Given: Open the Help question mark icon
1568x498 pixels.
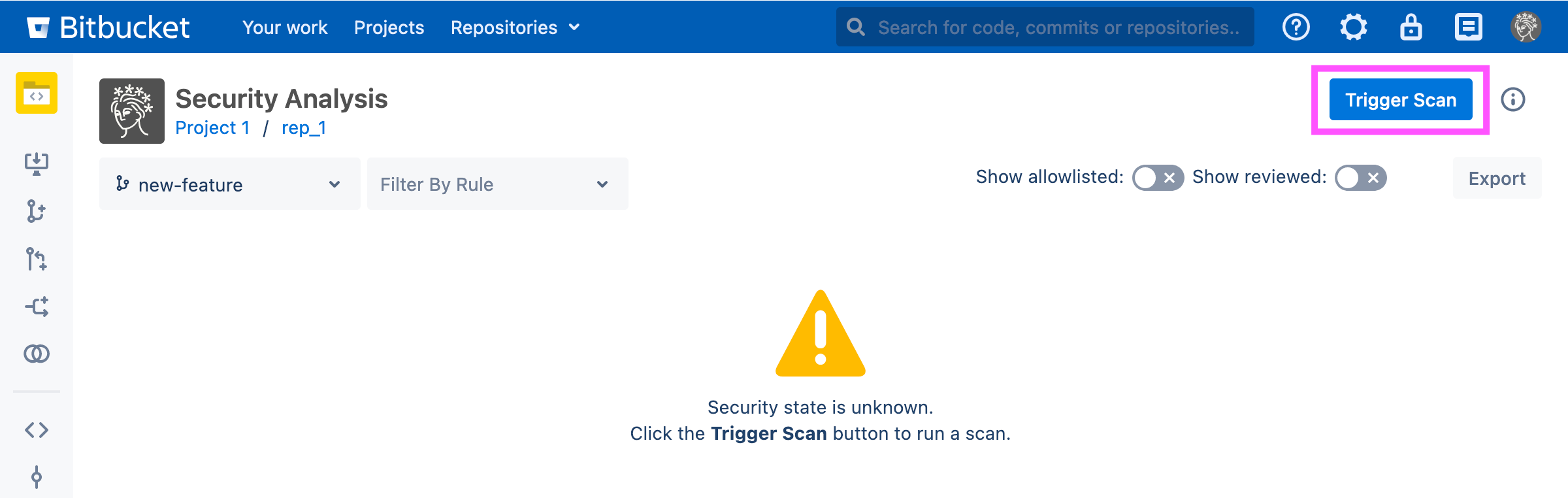Looking at the screenshot, I should [1296, 27].
